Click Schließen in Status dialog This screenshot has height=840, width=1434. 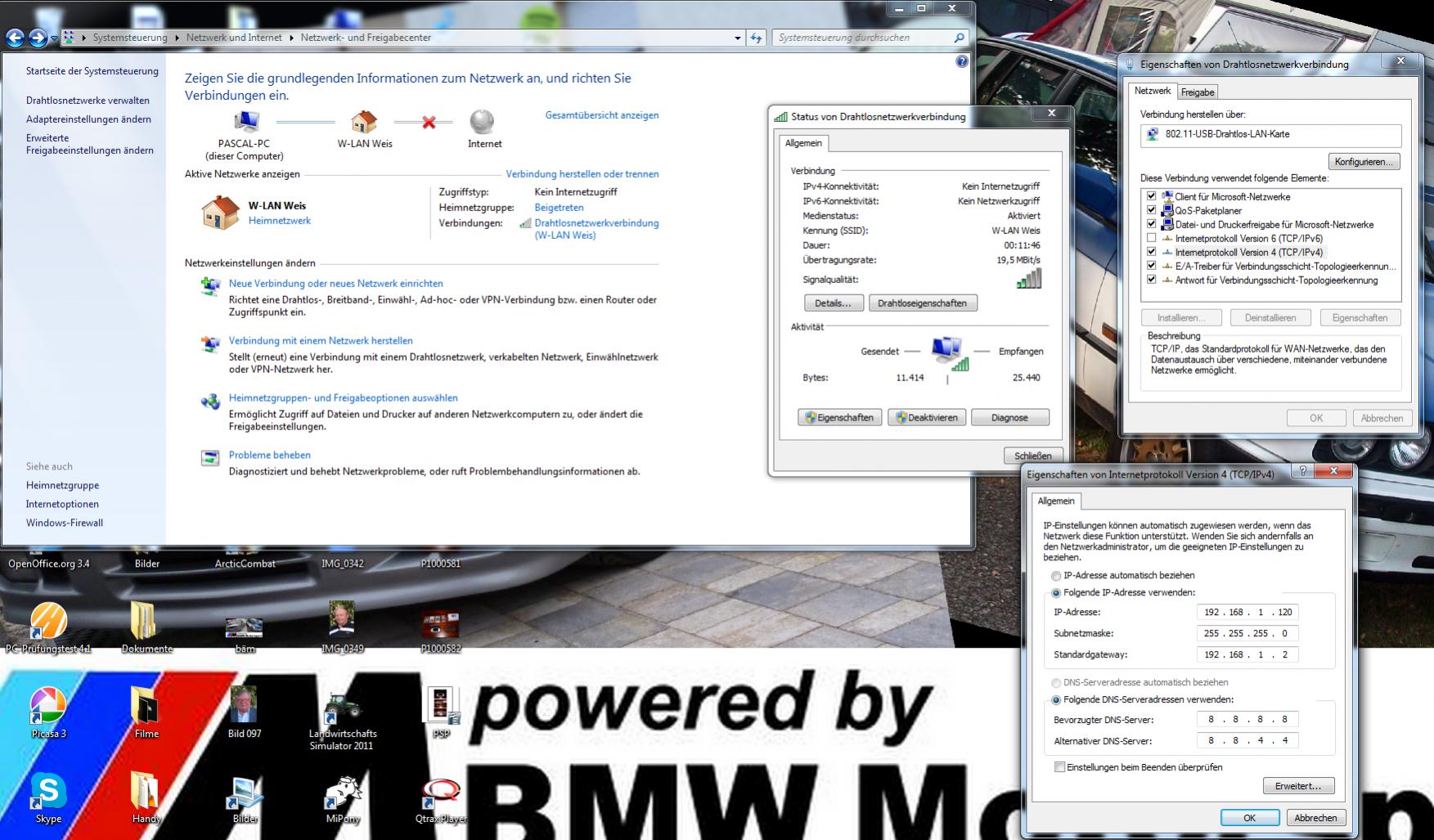pos(1033,456)
